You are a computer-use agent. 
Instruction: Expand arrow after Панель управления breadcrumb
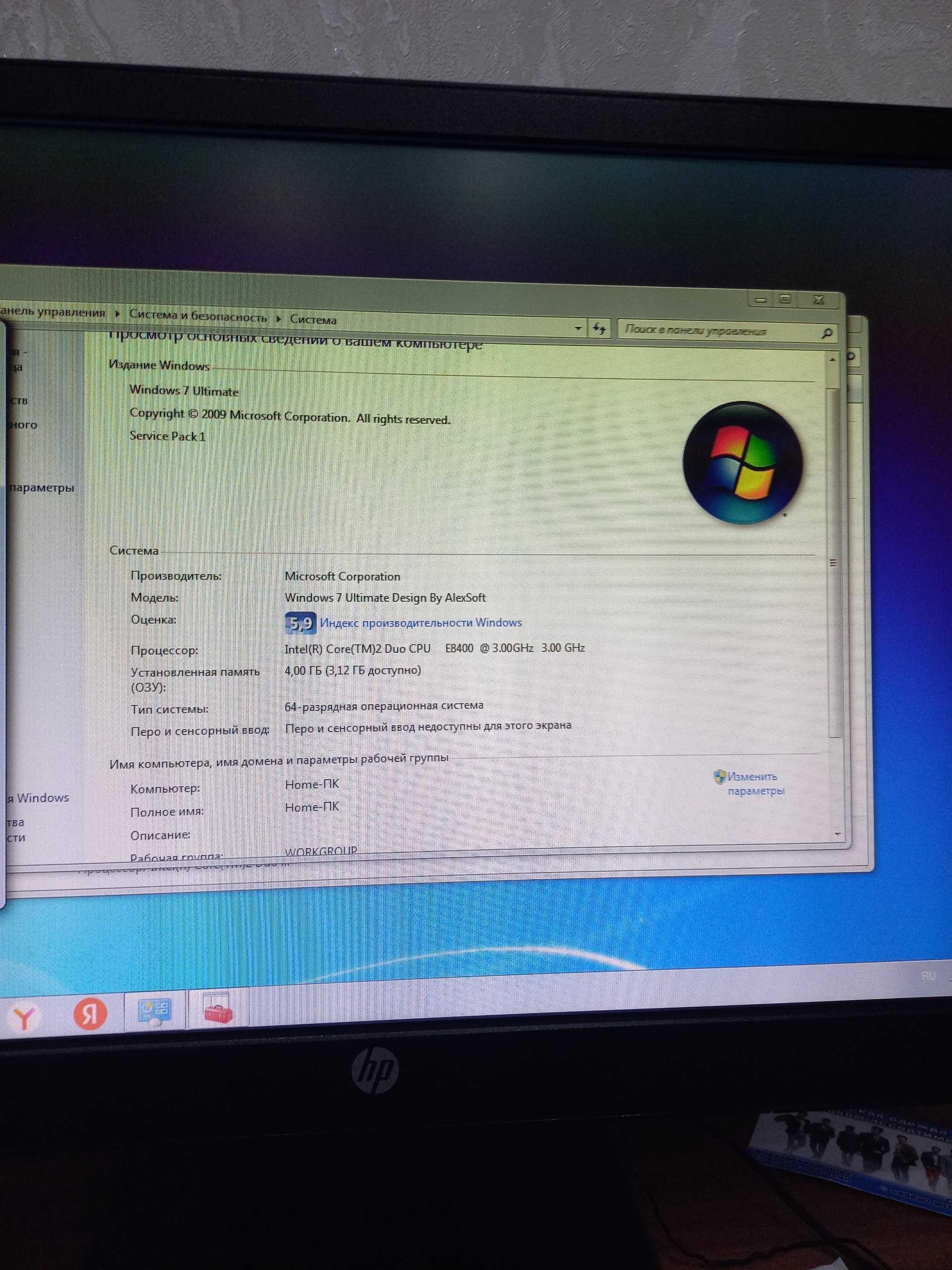click(117, 314)
